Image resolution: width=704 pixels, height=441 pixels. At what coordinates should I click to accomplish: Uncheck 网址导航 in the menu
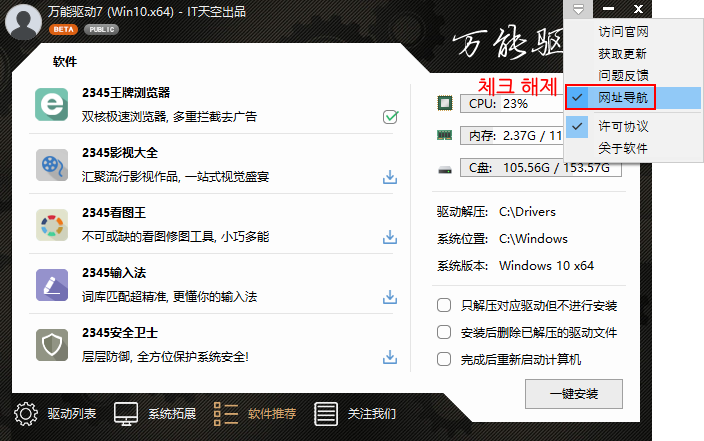pyautogui.click(x=633, y=97)
